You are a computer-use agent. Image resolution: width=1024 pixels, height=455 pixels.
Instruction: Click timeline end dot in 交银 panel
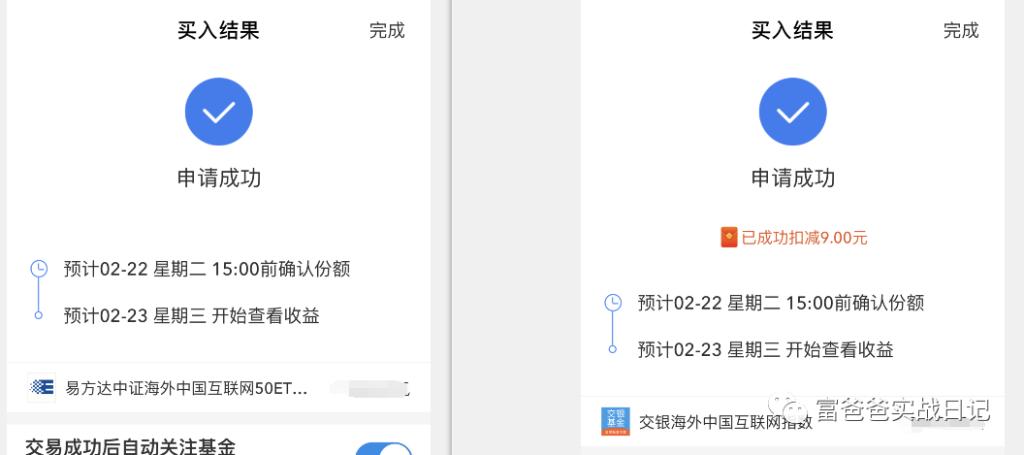pyautogui.click(x=613, y=350)
